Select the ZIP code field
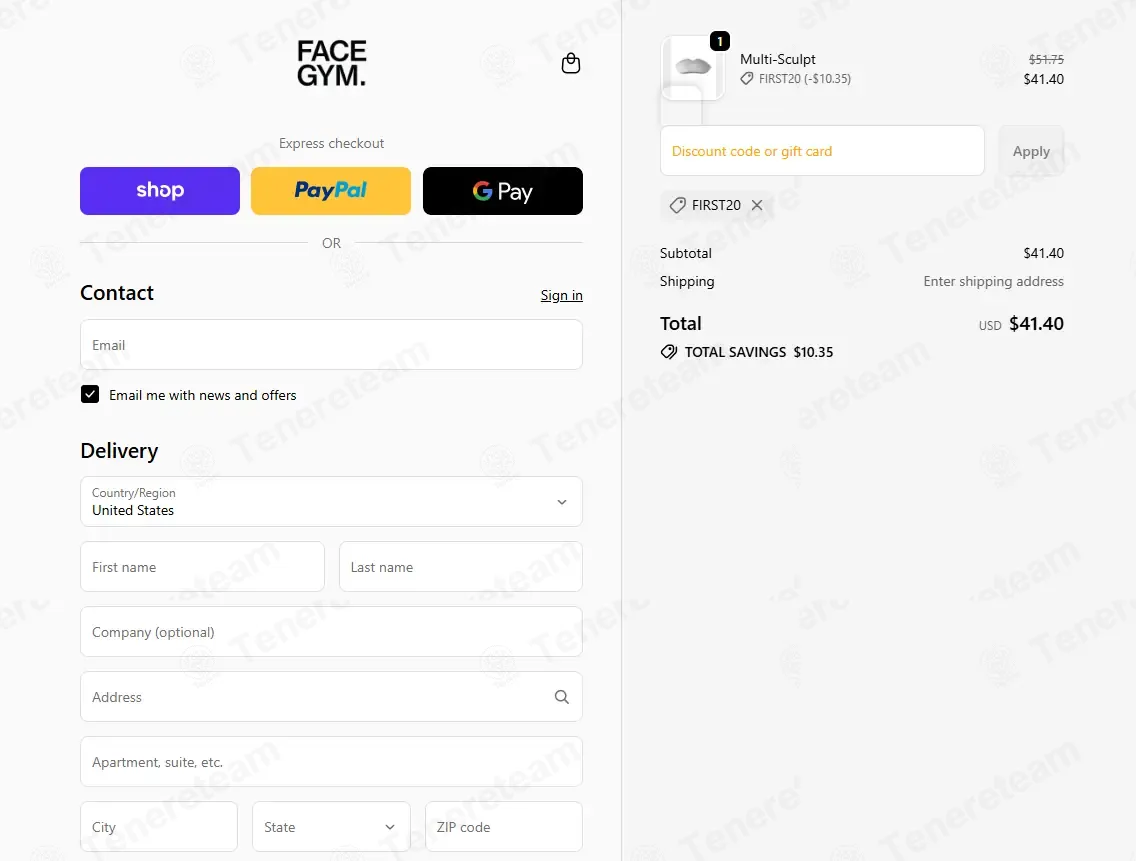Screen dimensions: 1136x861 504,827
